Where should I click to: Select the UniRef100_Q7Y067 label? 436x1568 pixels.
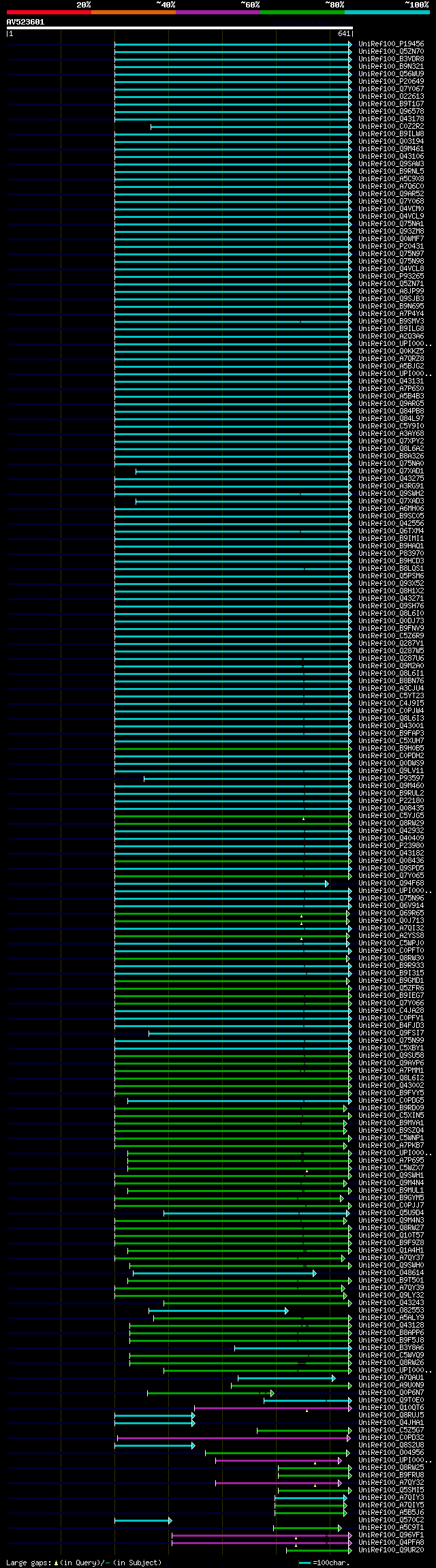(391, 89)
